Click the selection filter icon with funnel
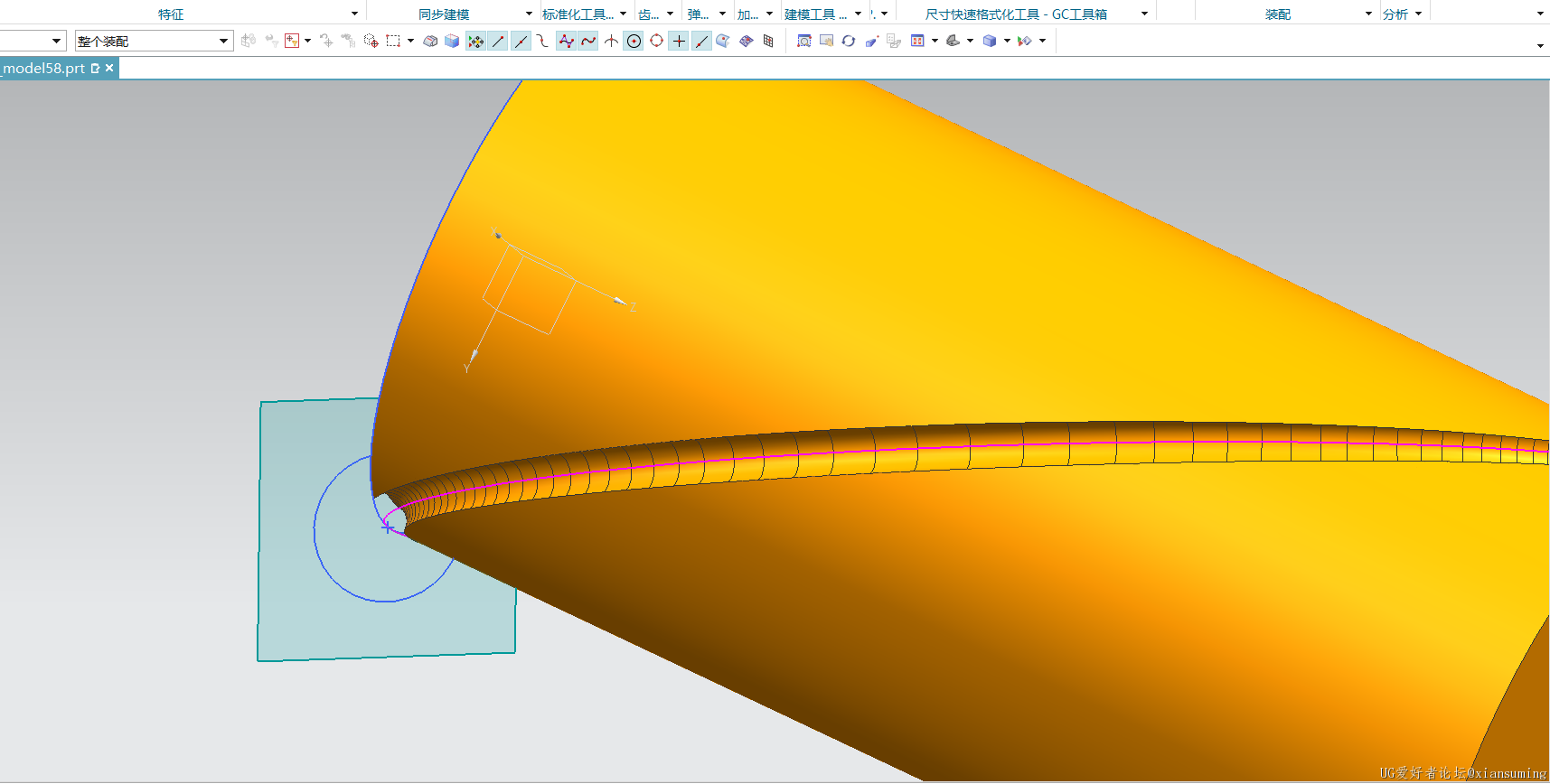The image size is (1550, 784). (291, 41)
